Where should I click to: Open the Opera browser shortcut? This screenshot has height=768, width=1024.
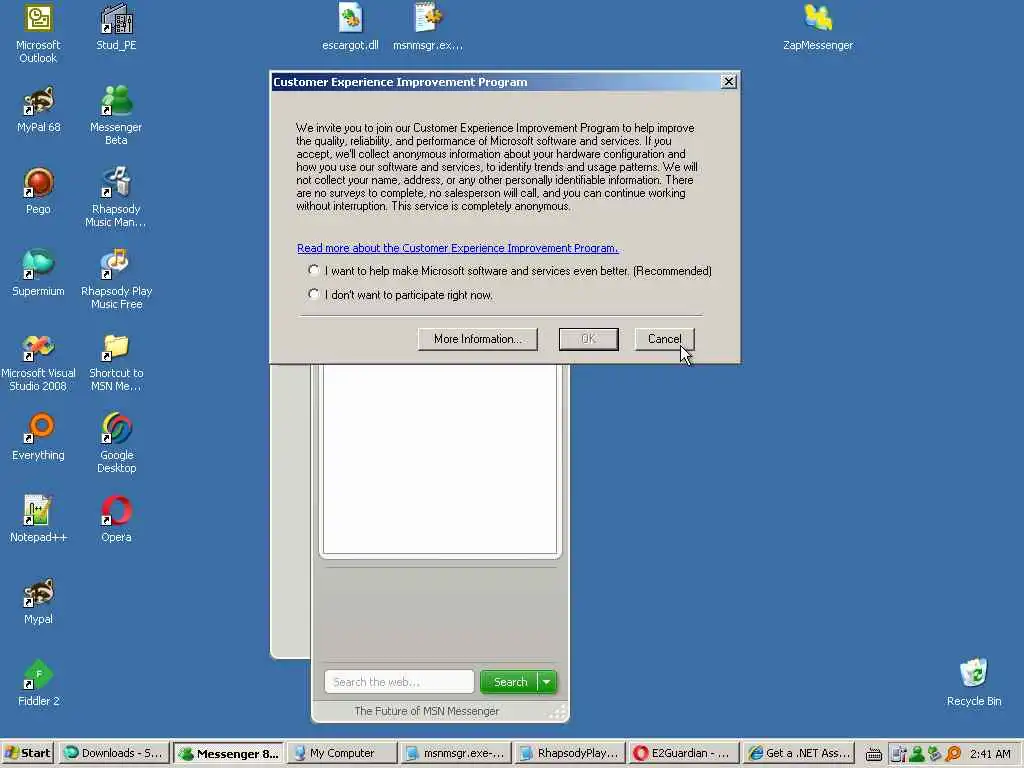click(116, 520)
